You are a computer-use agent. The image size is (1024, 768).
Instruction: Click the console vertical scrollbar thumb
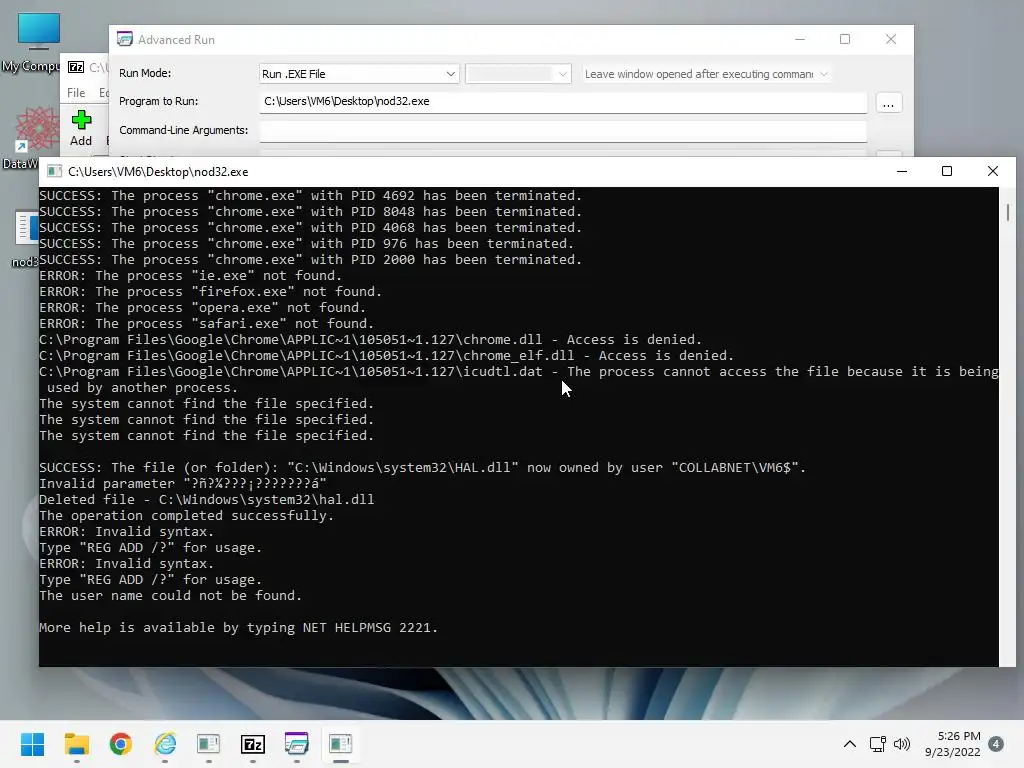coord(1008,212)
